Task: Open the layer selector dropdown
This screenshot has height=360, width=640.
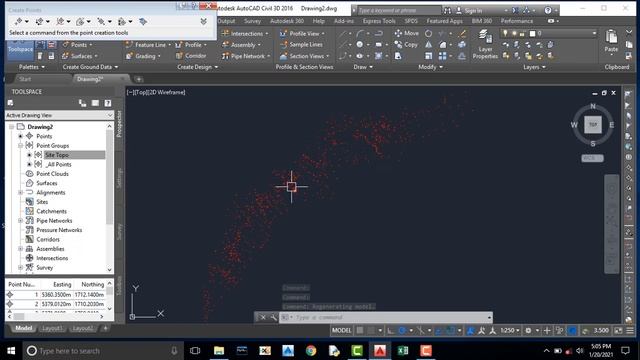Action: 549,33
